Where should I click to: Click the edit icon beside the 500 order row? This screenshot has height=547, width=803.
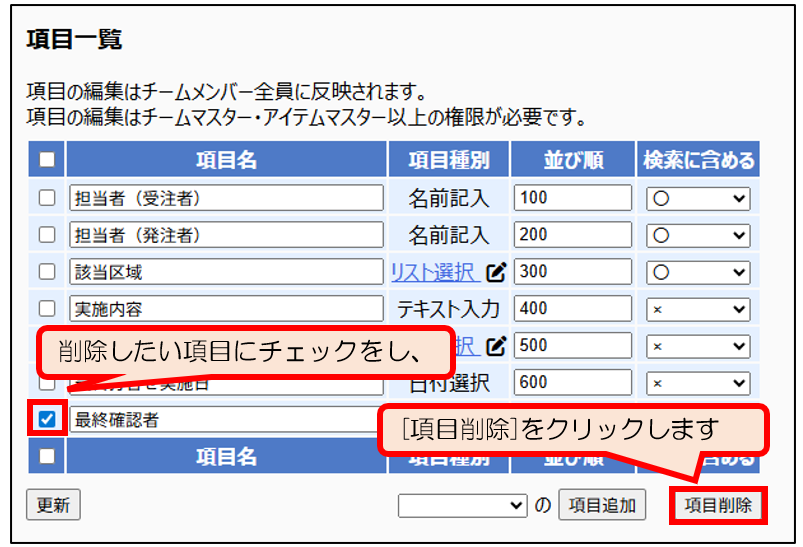point(496,346)
